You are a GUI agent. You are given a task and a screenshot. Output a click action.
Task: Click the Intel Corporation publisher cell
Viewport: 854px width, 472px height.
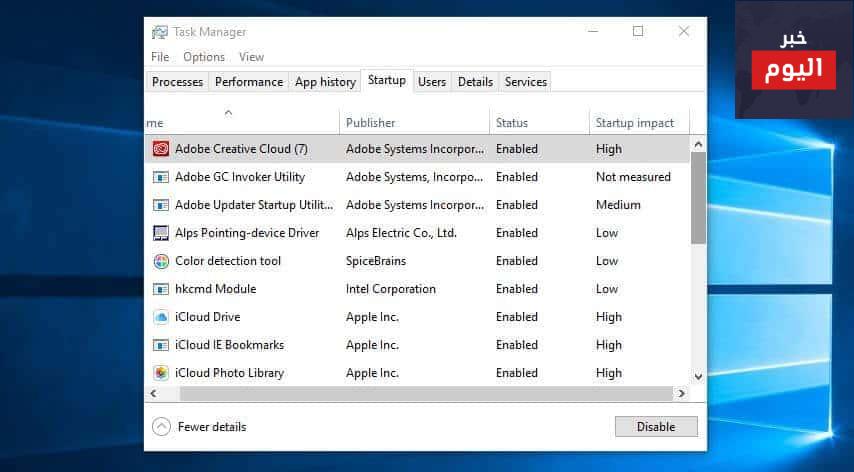click(391, 289)
